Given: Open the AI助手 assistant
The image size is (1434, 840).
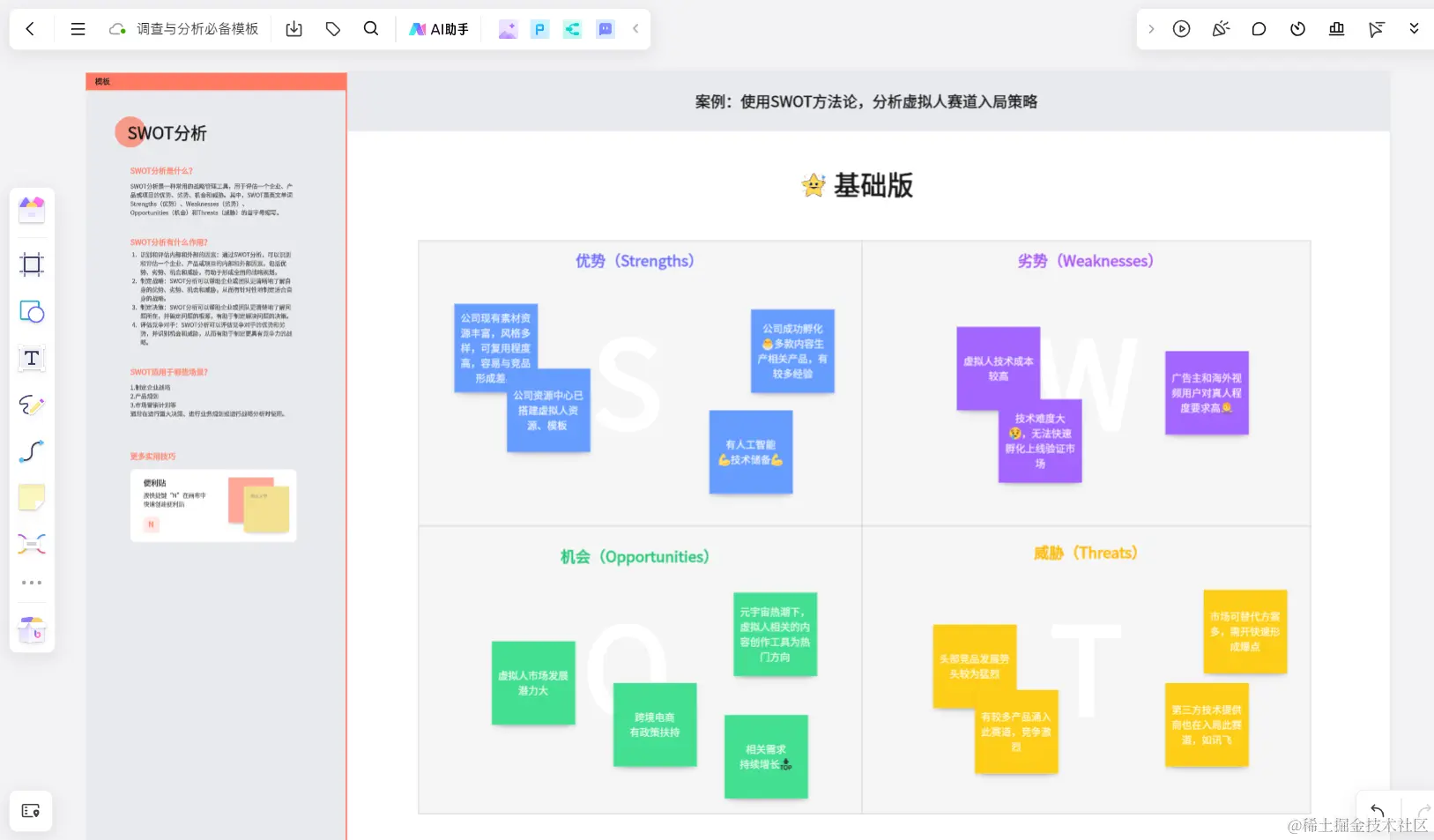Looking at the screenshot, I should pyautogui.click(x=438, y=28).
